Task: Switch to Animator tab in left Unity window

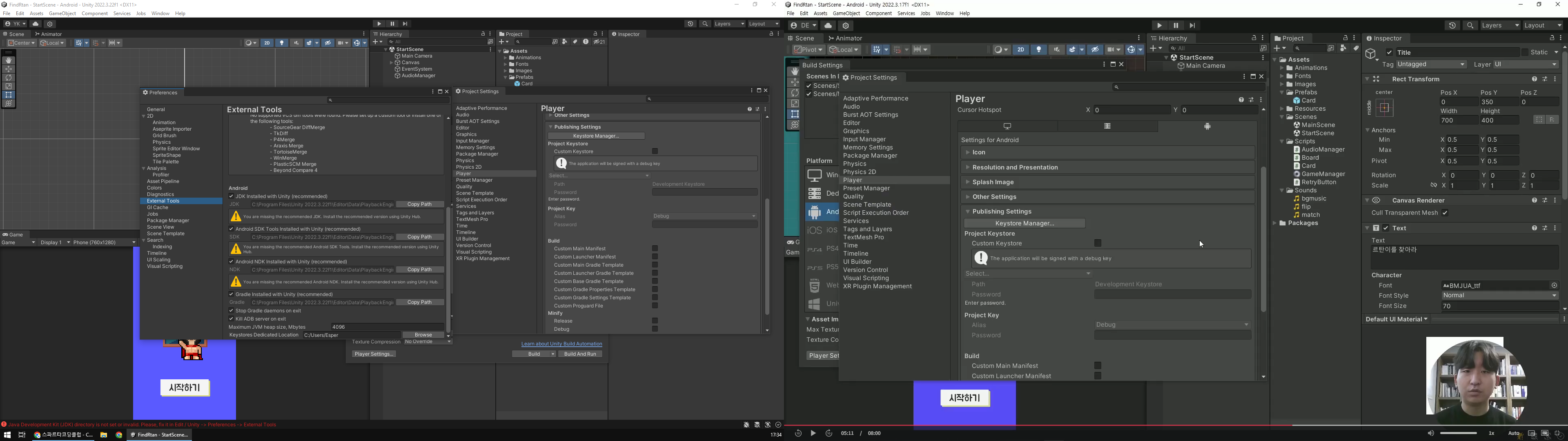Action: coord(49,35)
